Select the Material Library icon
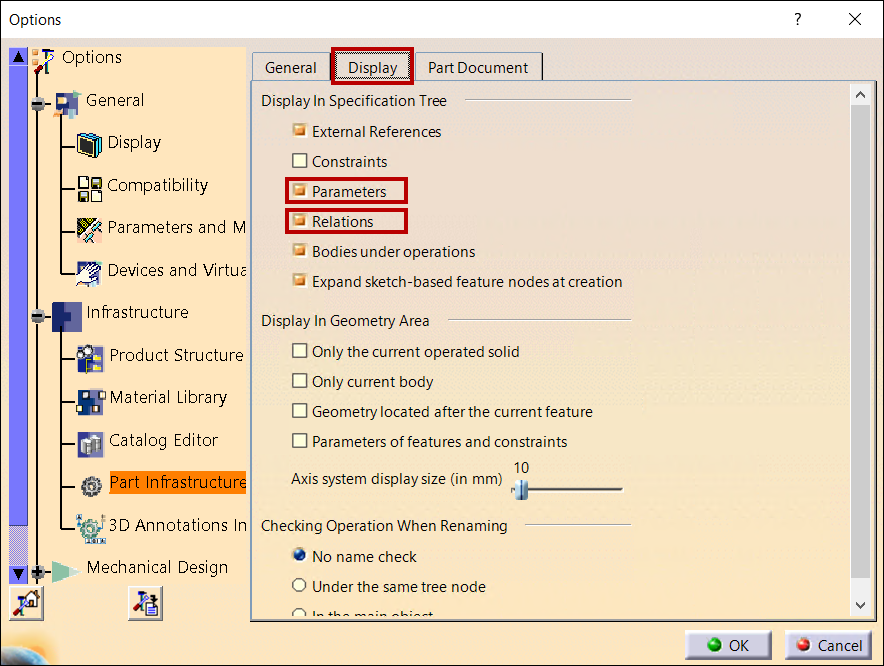Image resolution: width=884 pixels, height=666 pixels. [x=91, y=399]
